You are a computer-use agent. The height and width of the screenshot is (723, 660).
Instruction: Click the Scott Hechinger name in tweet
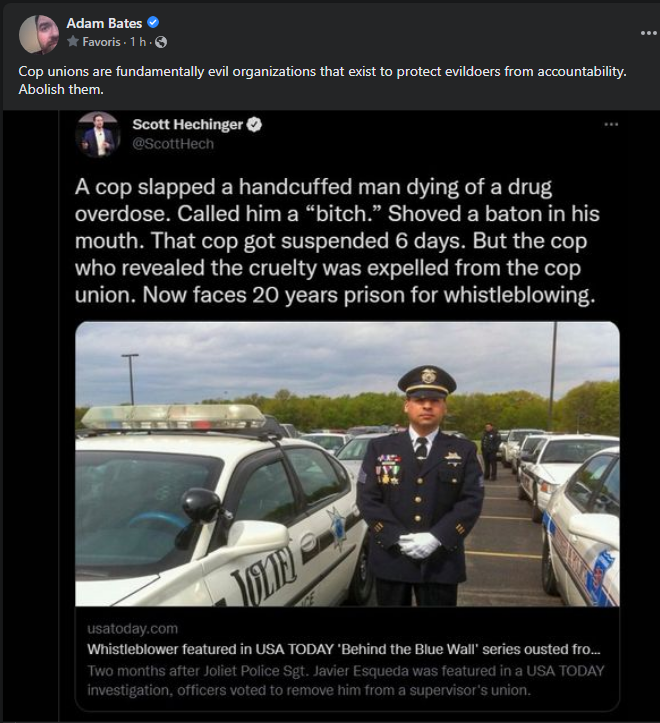[x=187, y=124]
